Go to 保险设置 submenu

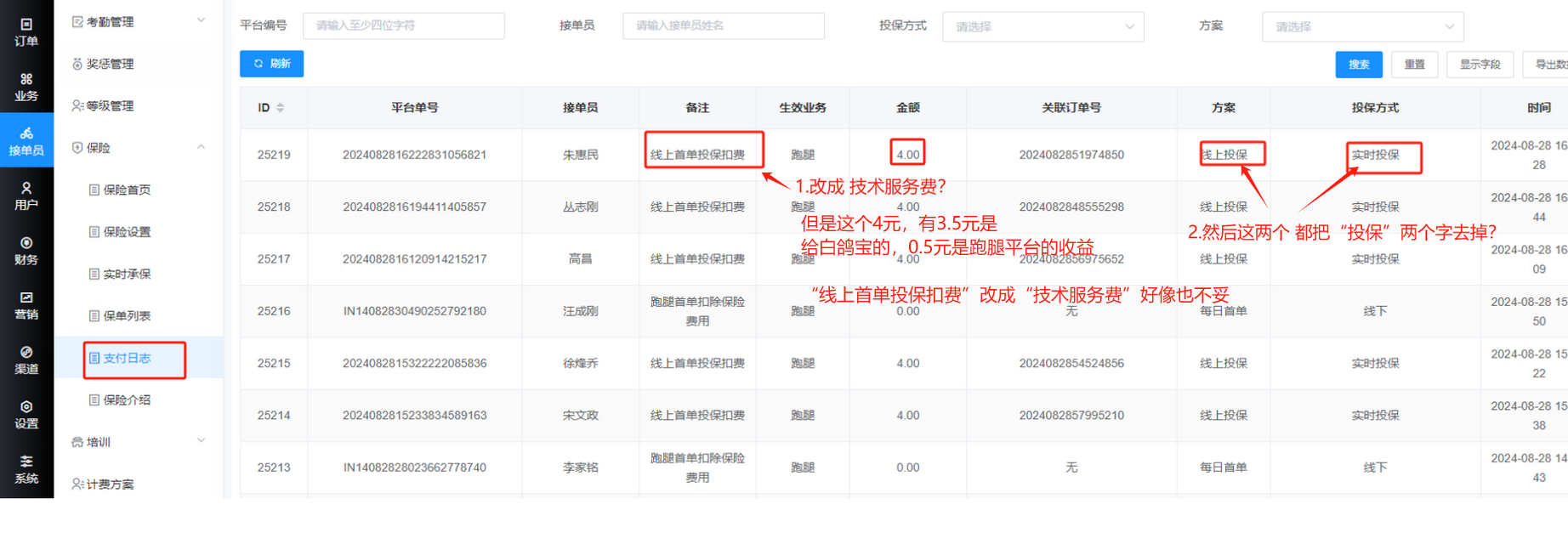point(127,231)
